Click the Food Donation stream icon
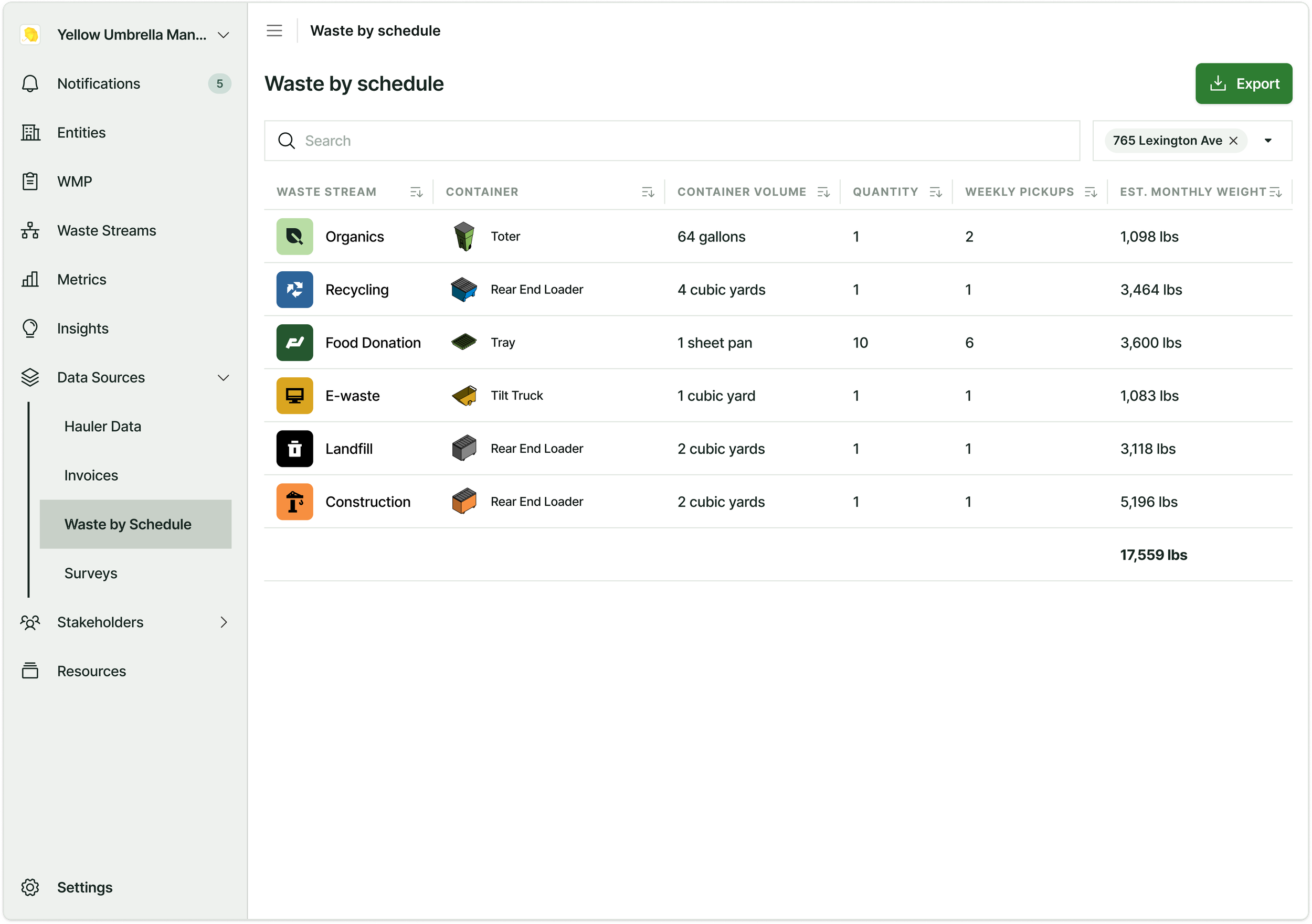The height and width of the screenshot is (924, 1312). coord(294,343)
